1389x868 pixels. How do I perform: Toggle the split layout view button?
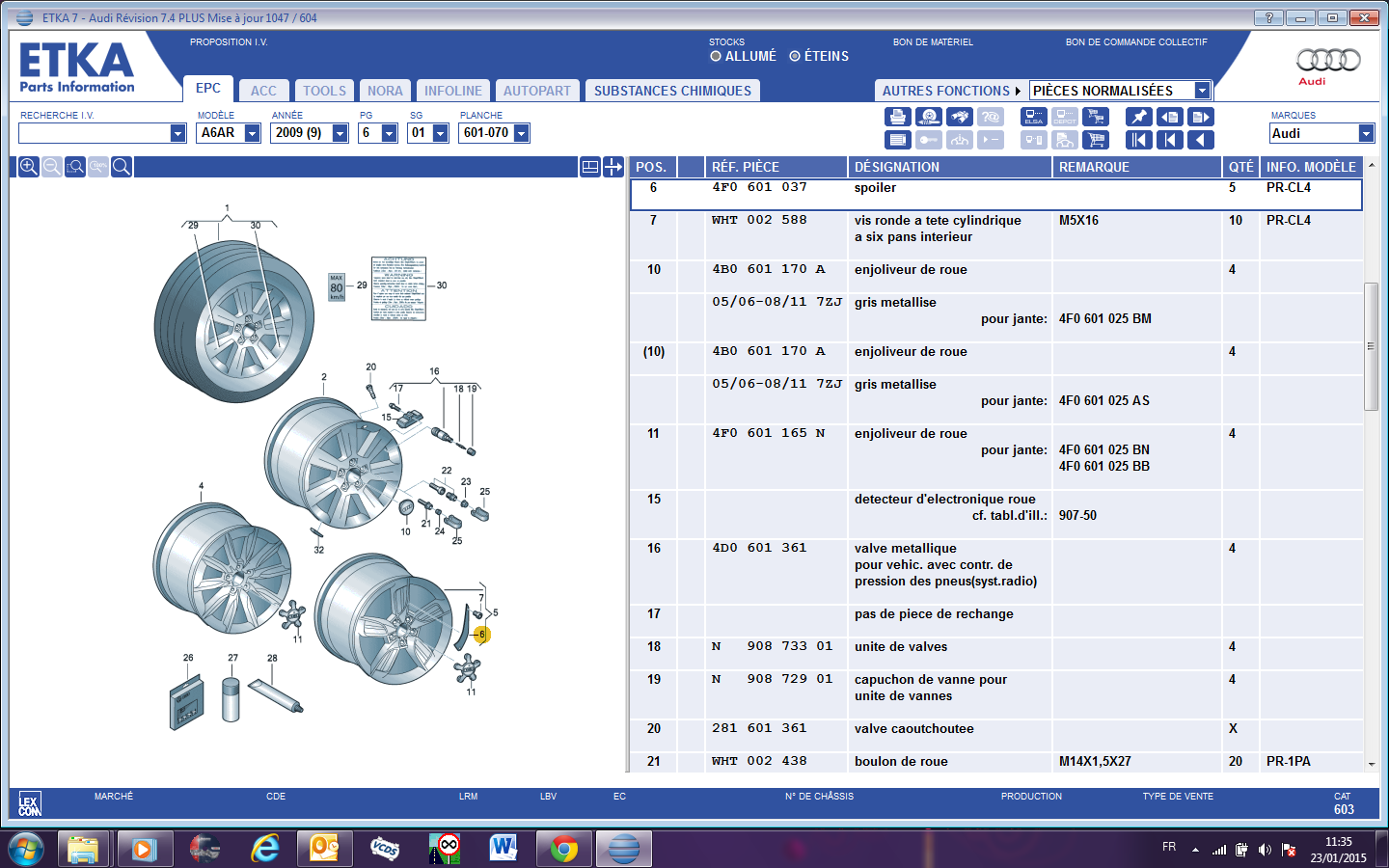[590, 167]
